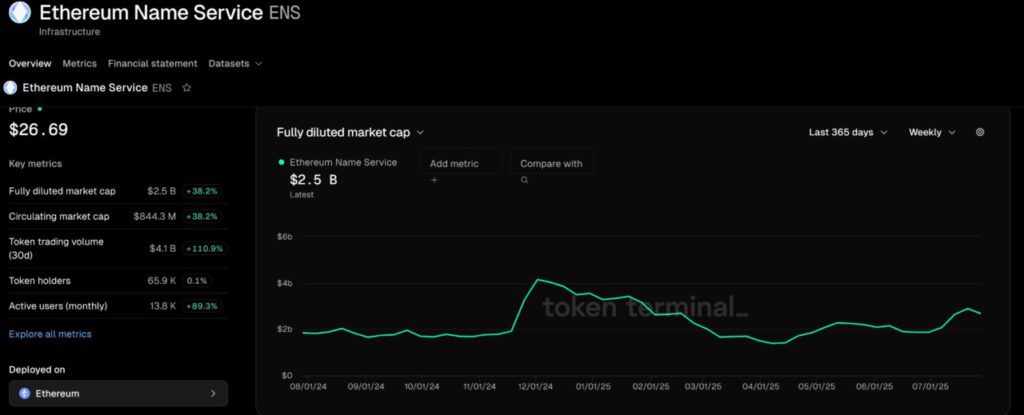Click the small ENS logo beside the star
The image size is (1024, 415).
[x=11, y=88]
